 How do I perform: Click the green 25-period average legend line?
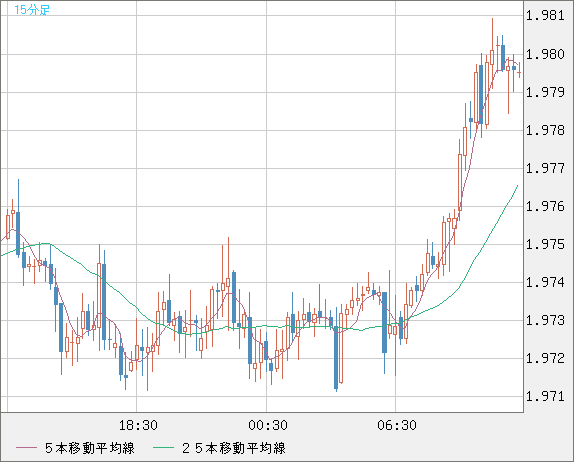point(163,448)
